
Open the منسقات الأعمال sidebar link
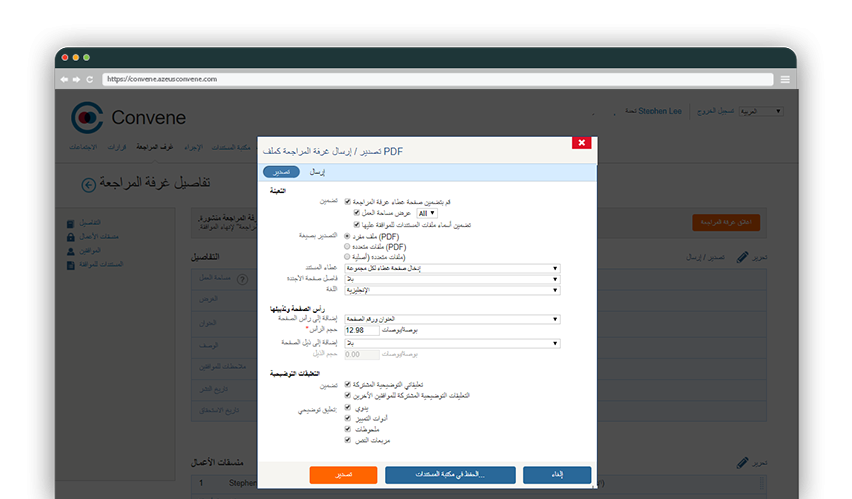99,237
